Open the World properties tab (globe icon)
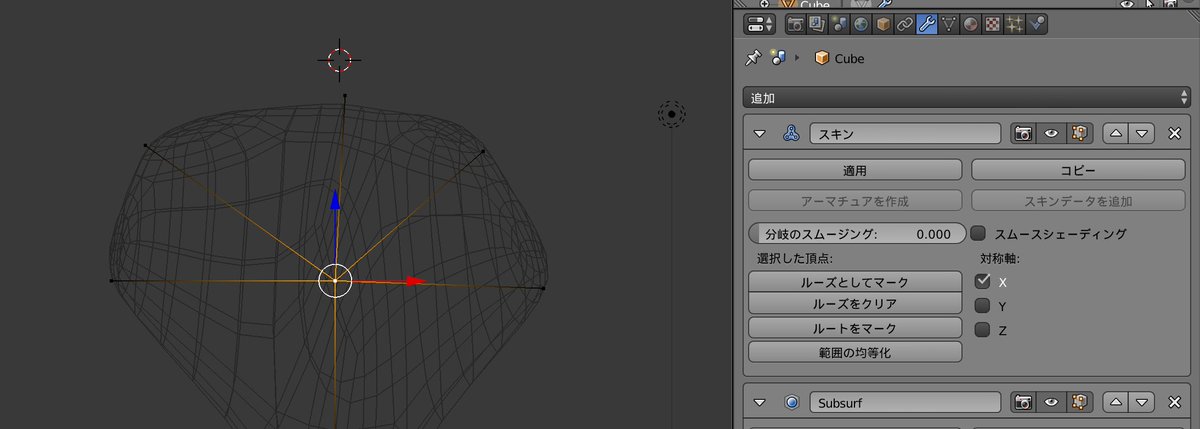The width and height of the screenshot is (1200, 429). (862, 24)
